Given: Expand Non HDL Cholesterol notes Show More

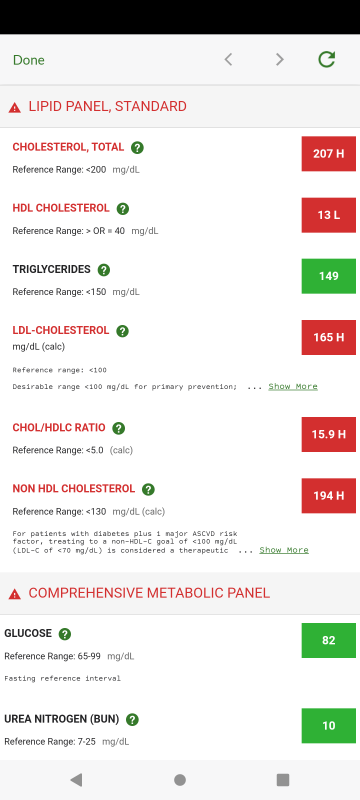Looking at the screenshot, I should click(284, 550).
